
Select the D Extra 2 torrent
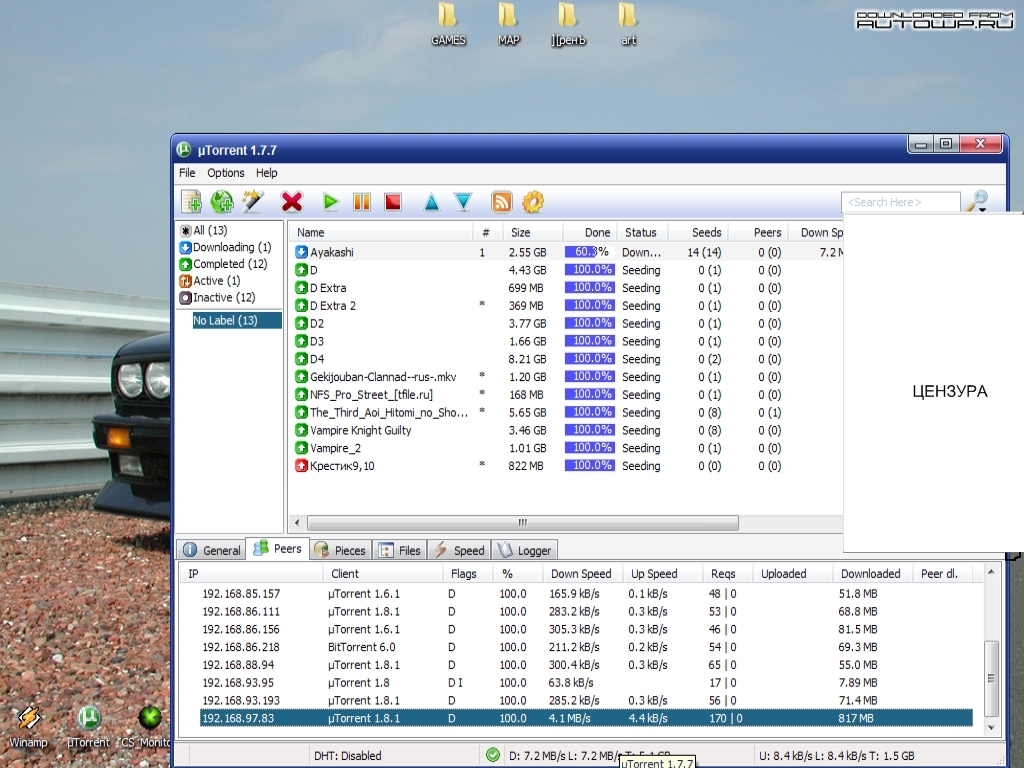coord(567,306)
